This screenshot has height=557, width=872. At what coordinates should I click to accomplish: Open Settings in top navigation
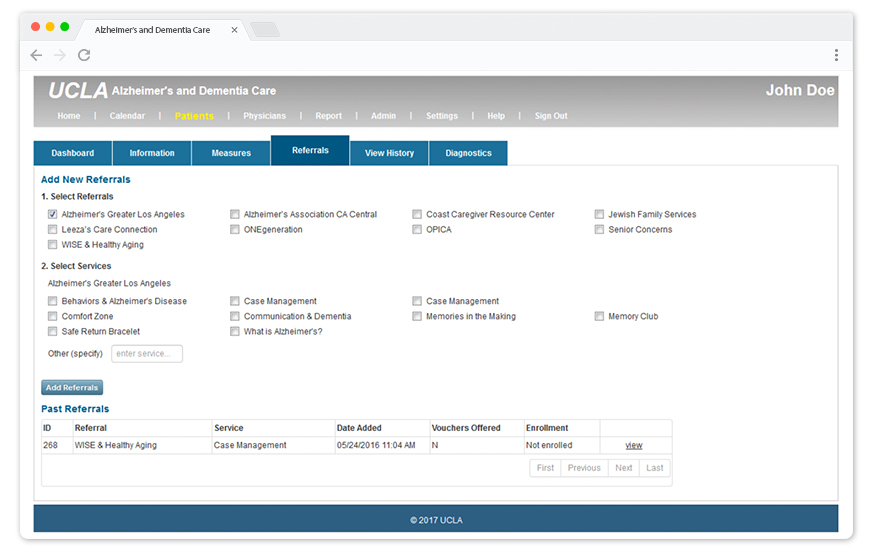click(x=442, y=116)
